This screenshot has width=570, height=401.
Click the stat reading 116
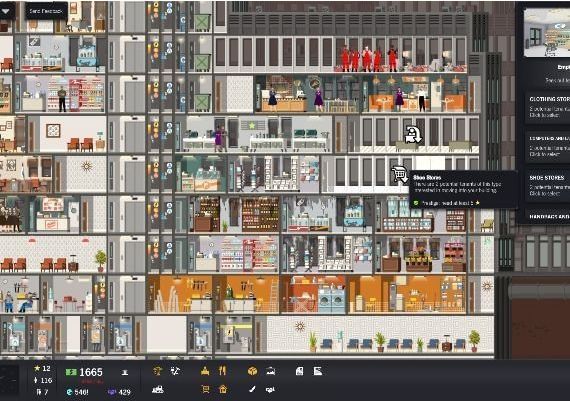[x=43, y=380]
